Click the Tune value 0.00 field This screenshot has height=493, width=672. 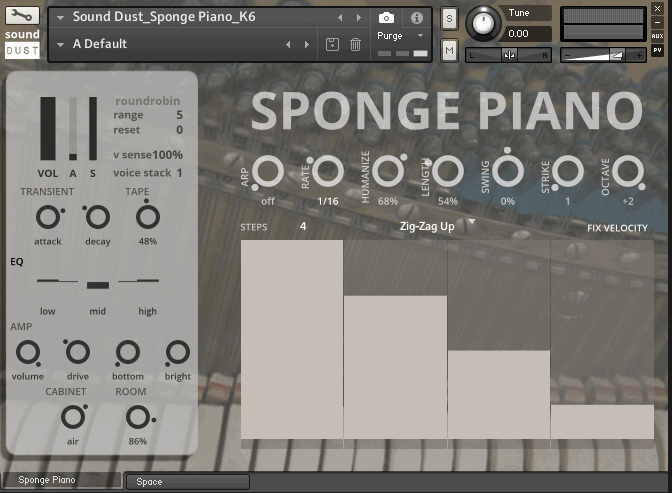pyautogui.click(x=528, y=33)
